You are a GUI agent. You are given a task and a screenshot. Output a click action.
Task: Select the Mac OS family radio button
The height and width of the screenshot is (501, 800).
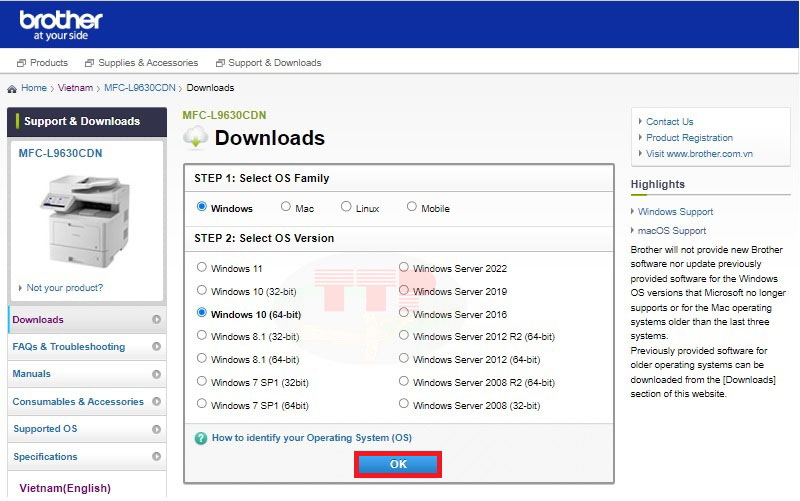click(286, 207)
